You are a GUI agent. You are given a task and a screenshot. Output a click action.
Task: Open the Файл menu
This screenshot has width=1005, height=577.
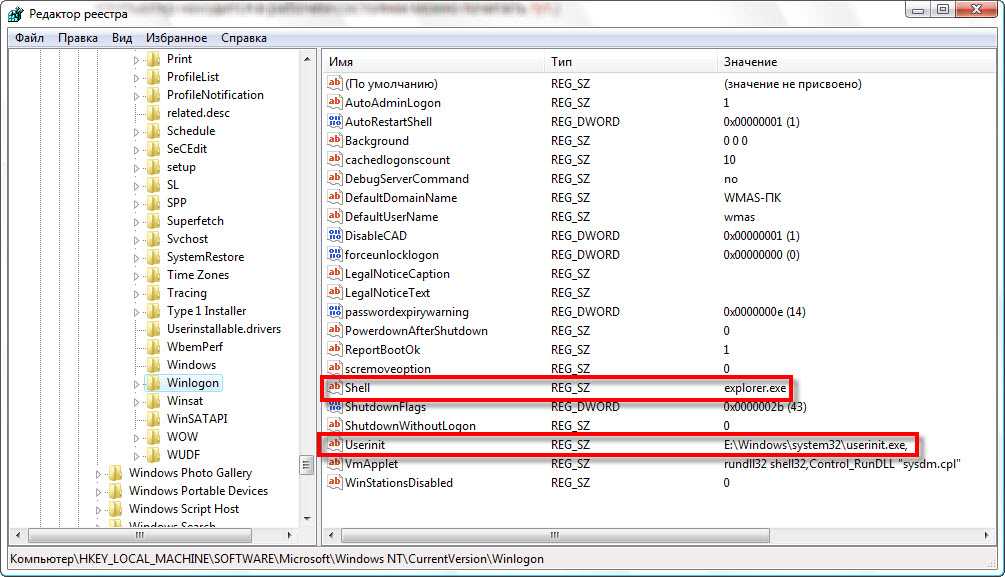pos(29,38)
